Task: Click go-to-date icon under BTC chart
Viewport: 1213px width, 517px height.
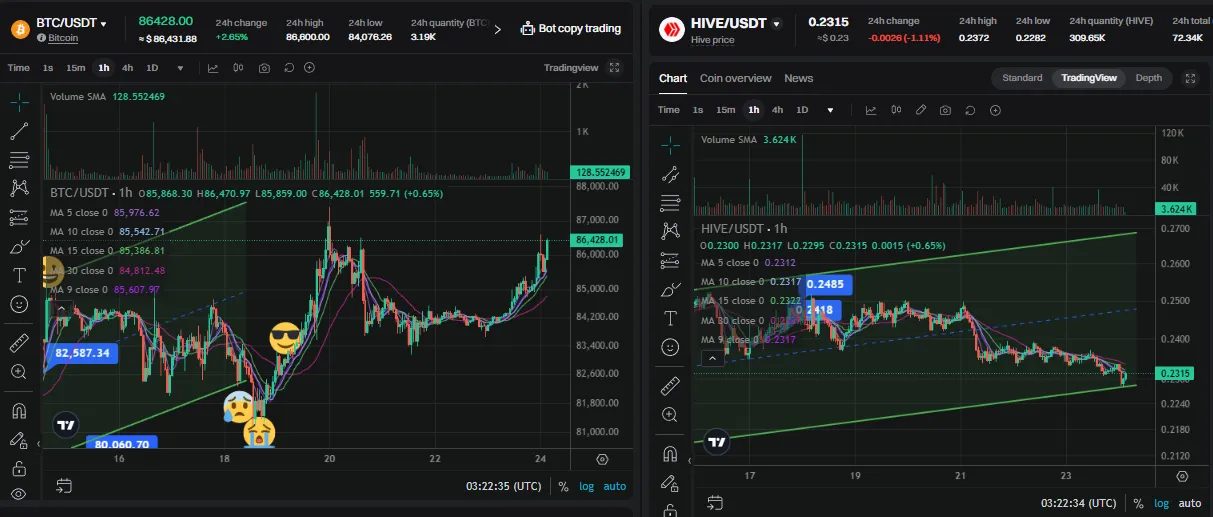Action: click(63, 486)
